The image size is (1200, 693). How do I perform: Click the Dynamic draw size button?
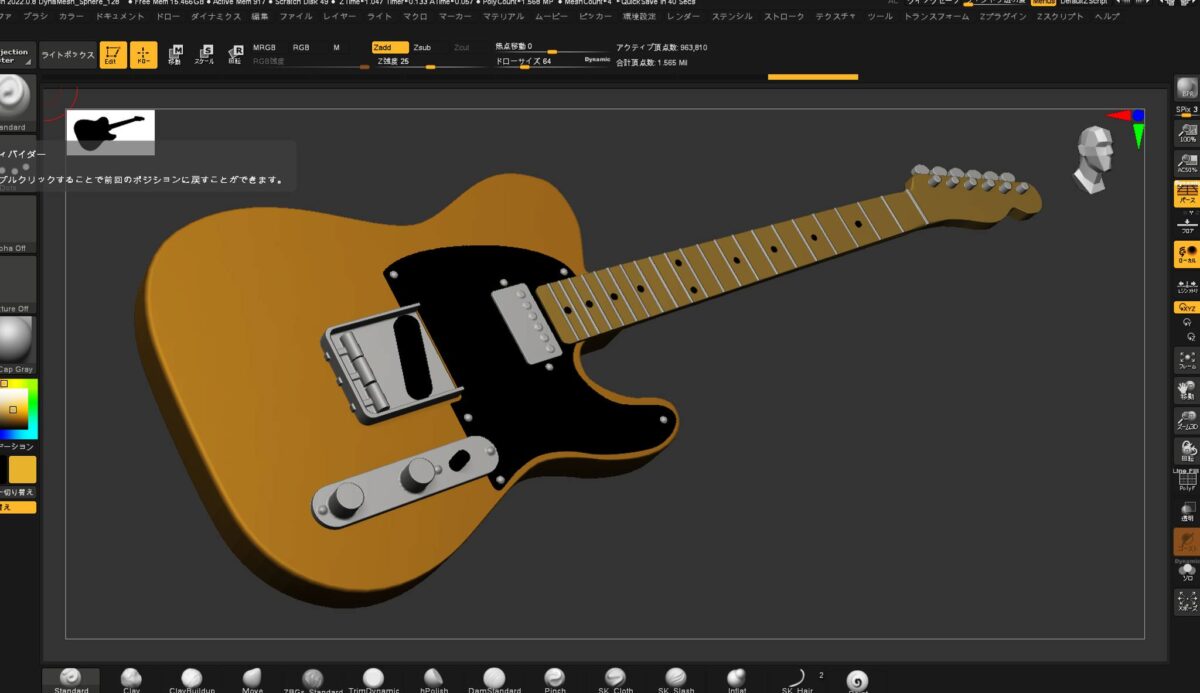point(597,60)
